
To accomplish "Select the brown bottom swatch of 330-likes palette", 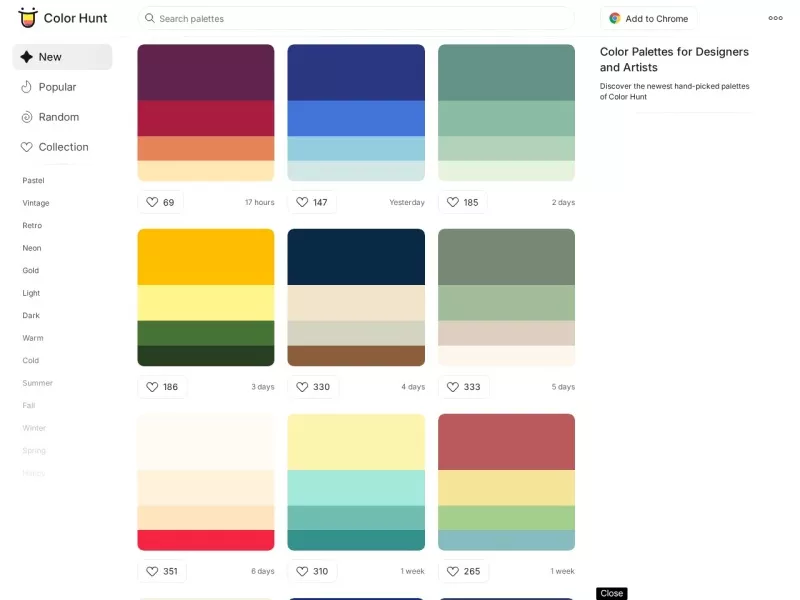I will point(356,356).
